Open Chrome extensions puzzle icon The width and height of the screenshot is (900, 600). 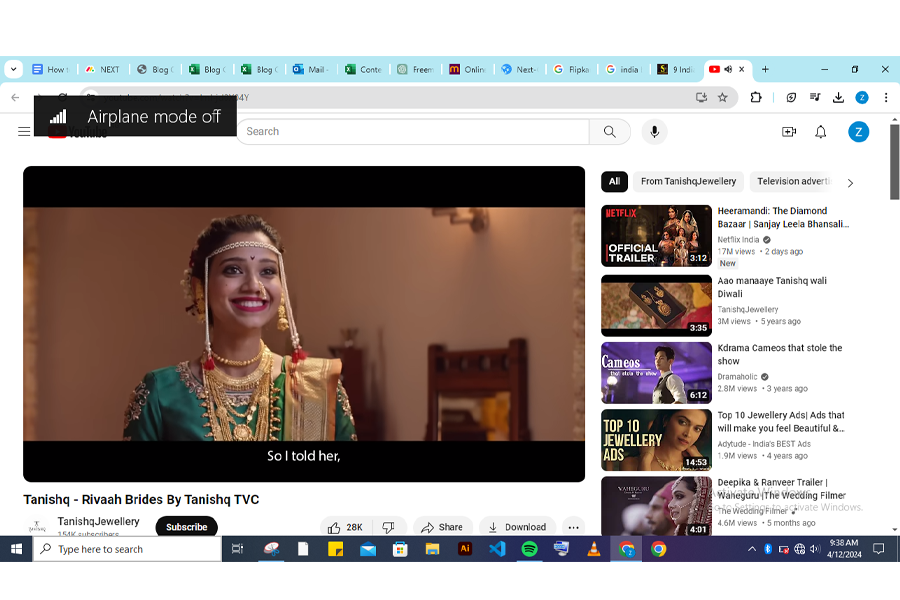point(755,97)
